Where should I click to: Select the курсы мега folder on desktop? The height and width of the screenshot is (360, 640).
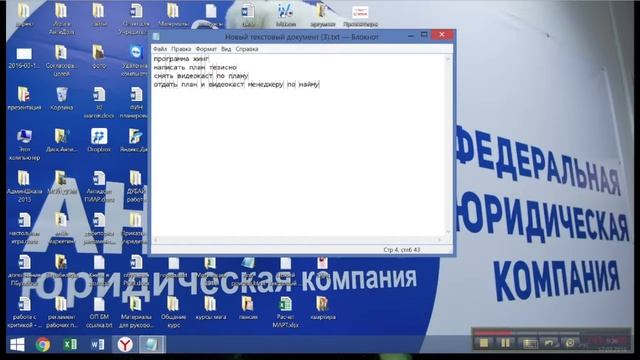[210, 308]
